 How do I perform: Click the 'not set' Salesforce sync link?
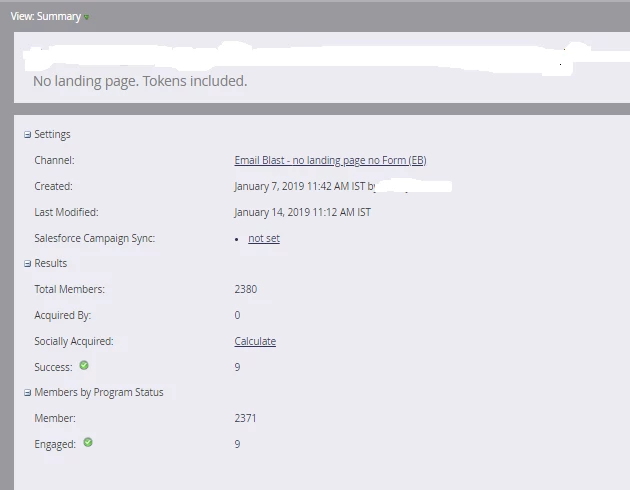[x=264, y=238]
